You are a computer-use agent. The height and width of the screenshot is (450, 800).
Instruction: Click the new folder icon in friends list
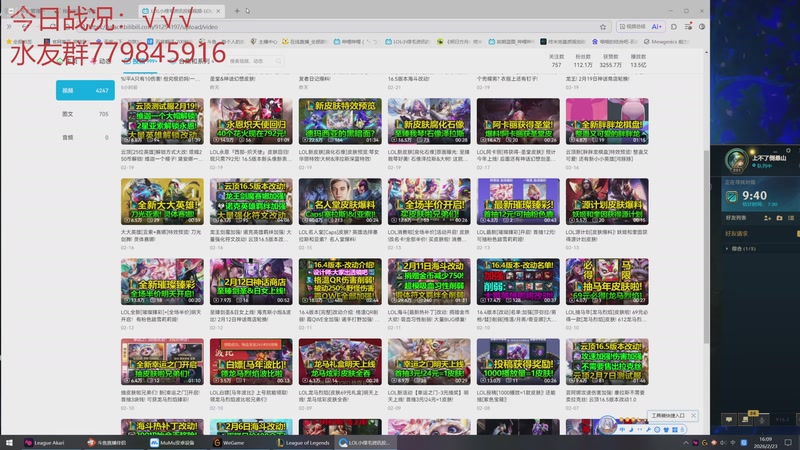779,218
